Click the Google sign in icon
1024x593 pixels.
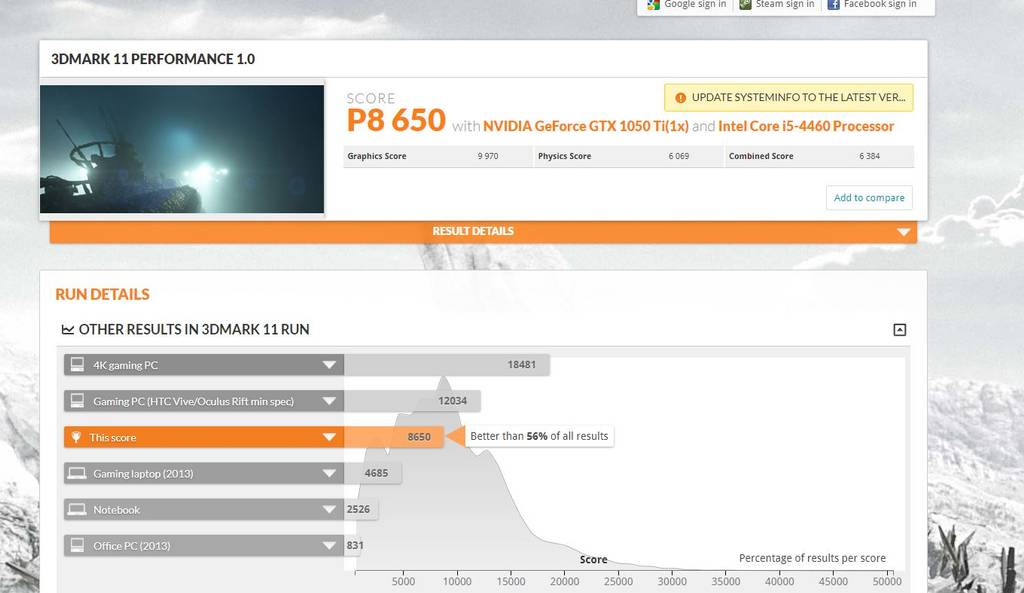(653, 5)
